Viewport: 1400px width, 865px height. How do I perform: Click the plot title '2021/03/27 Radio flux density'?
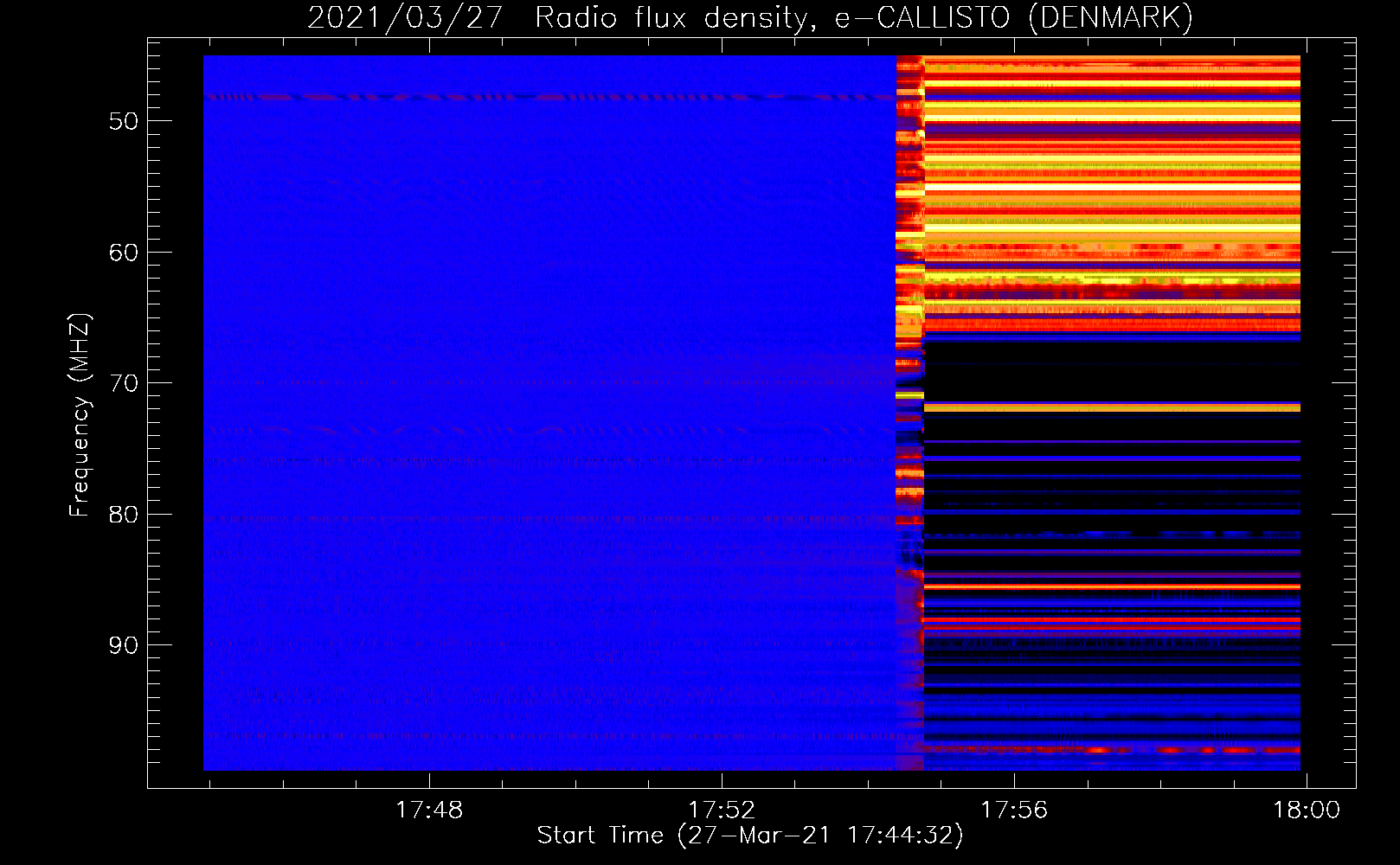[x=561, y=18]
